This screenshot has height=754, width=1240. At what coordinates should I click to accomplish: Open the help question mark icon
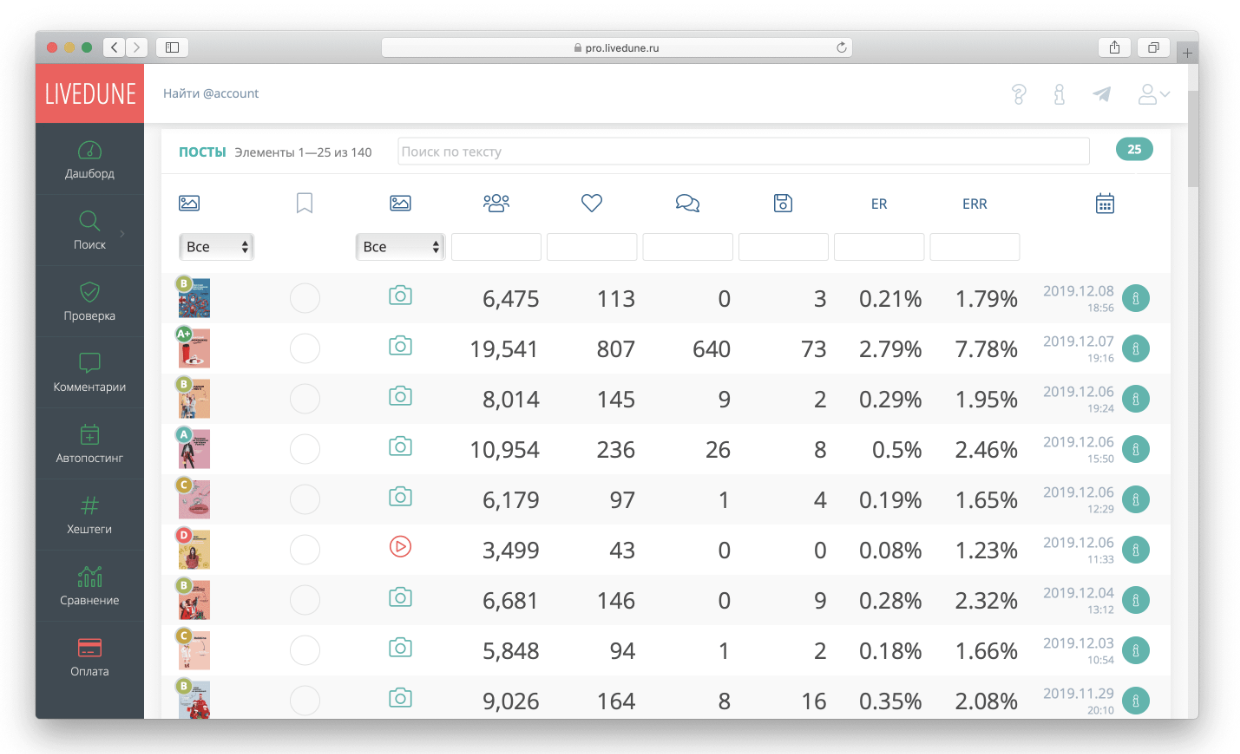point(1019,94)
